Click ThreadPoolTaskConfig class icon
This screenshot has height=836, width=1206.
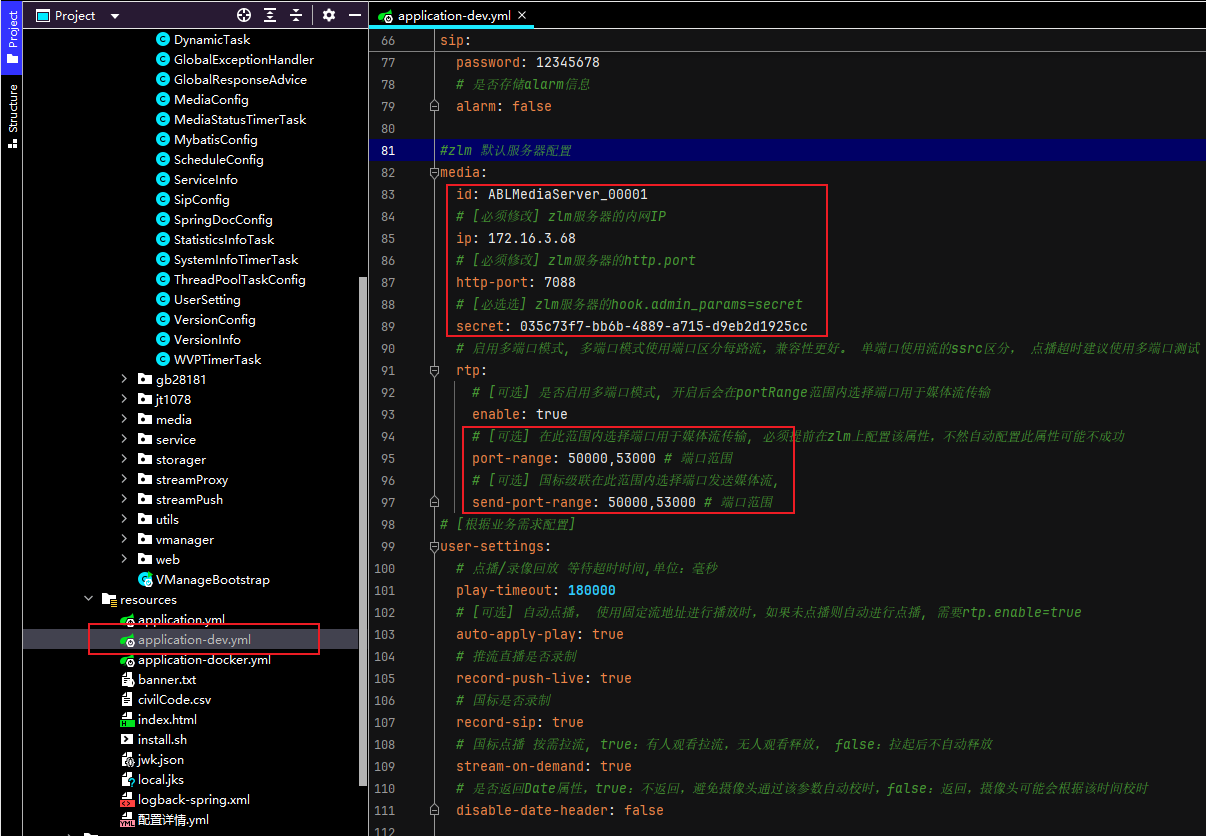click(x=163, y=279)
